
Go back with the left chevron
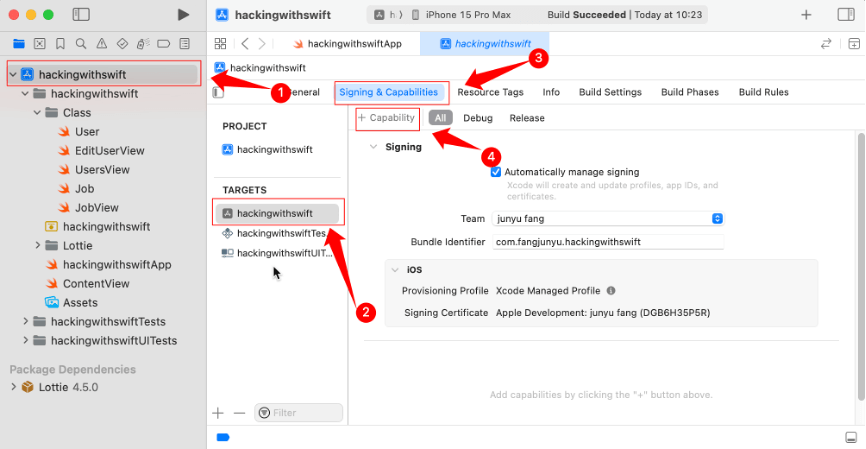click(245, 44)
